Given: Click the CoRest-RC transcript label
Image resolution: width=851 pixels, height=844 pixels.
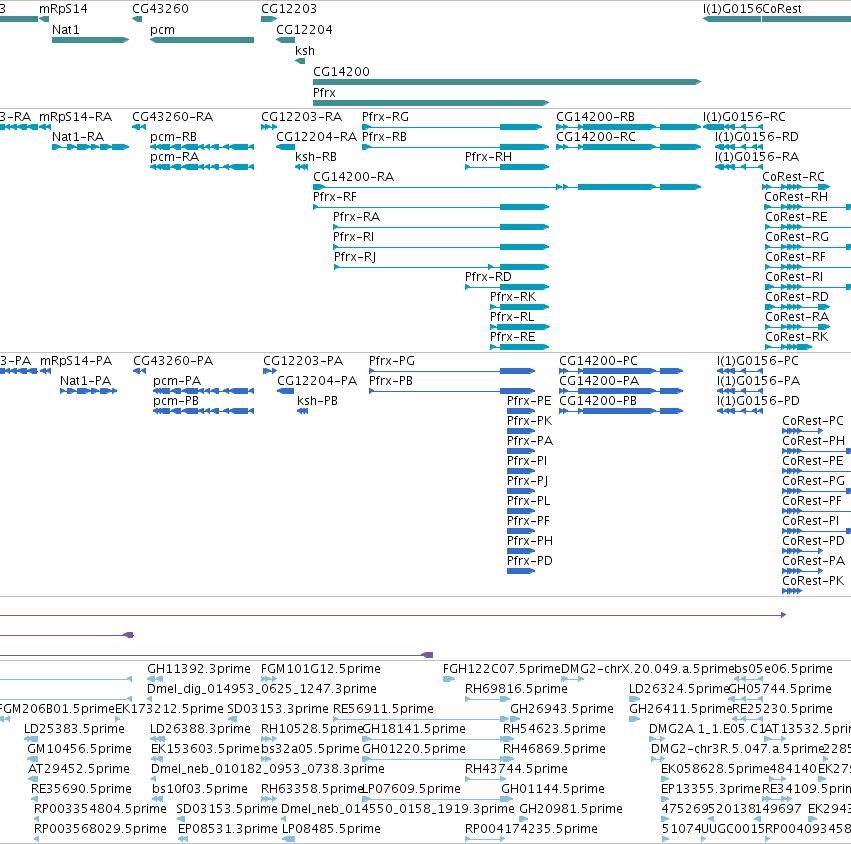Looking at the screenshot, I should point(793,177).
